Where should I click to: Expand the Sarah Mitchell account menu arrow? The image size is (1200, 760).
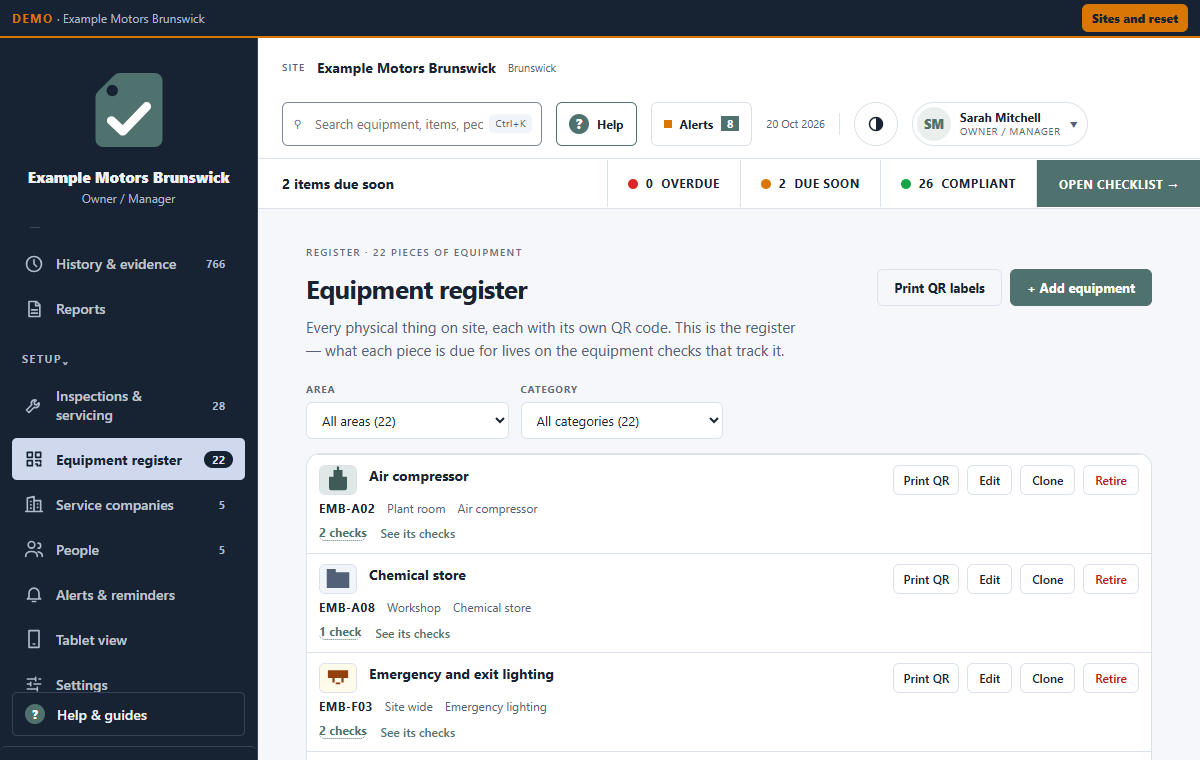coord(1074,125)
